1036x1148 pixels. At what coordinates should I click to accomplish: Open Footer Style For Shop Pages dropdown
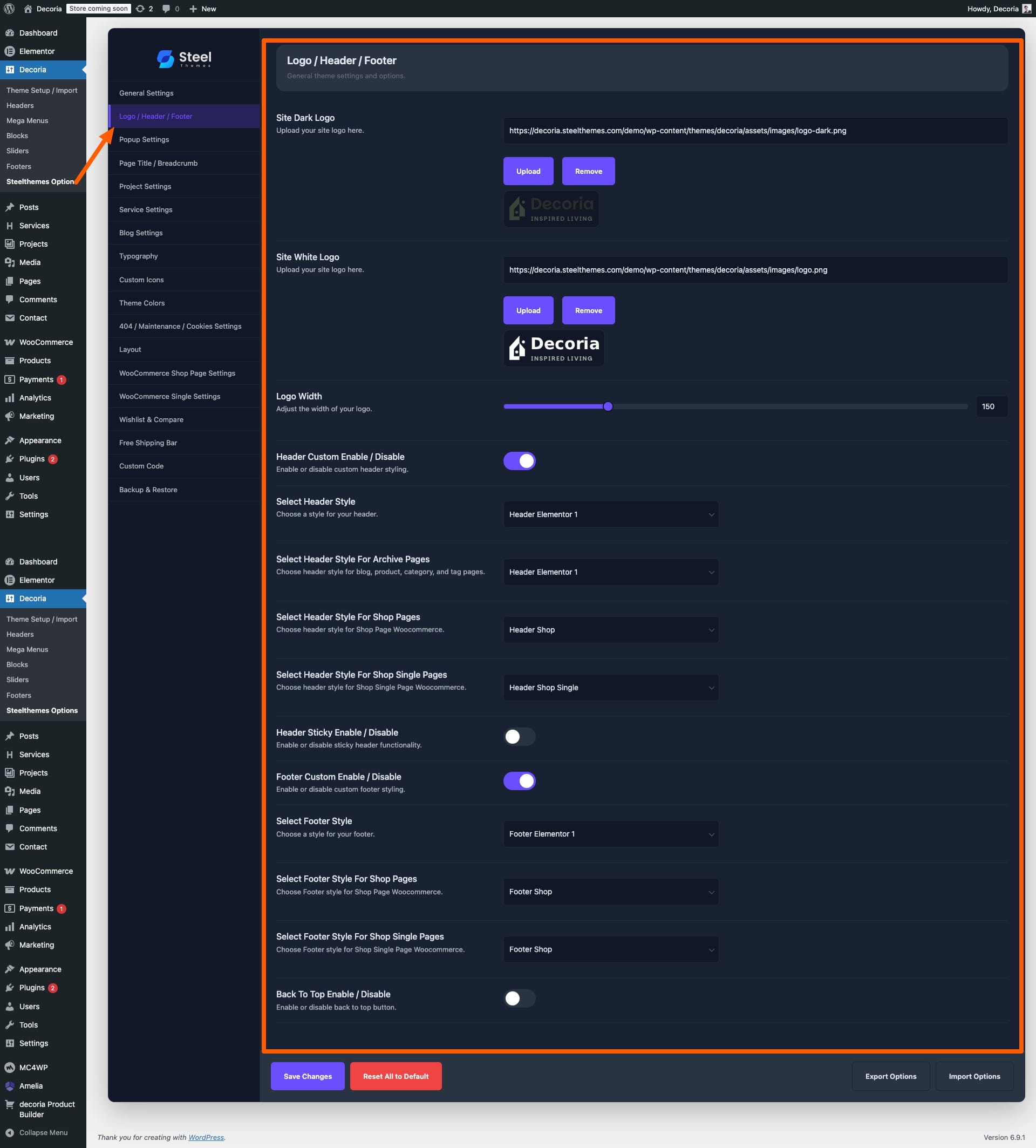611,892
